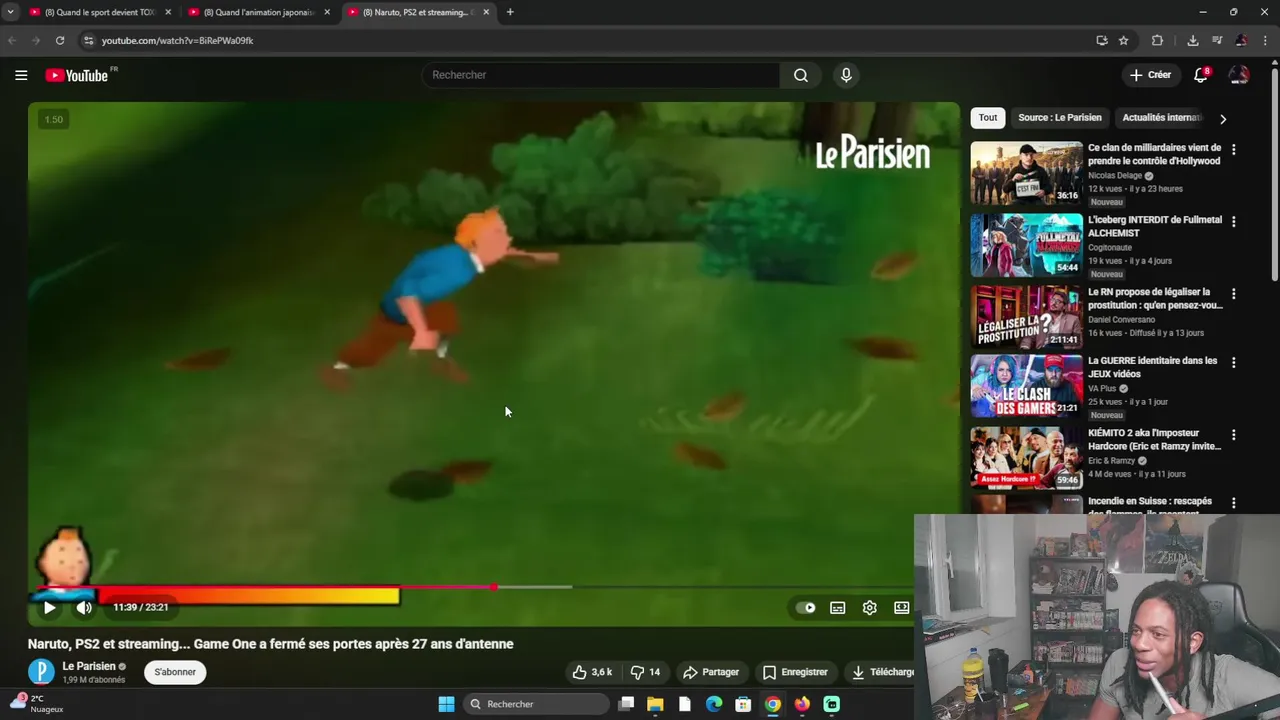
Task: Open the YouTube hamburger guide menu
Action: point(21,75)
